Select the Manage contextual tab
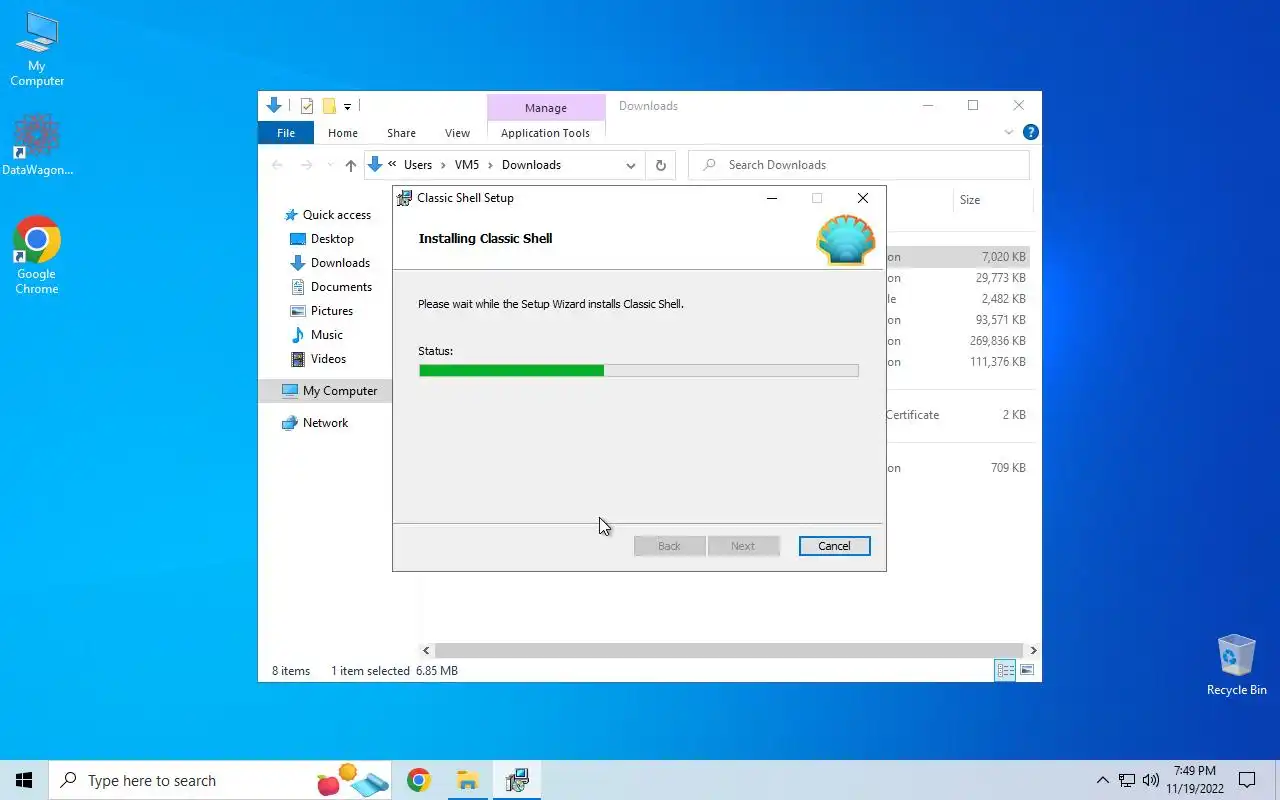 [x=546, y=108]
